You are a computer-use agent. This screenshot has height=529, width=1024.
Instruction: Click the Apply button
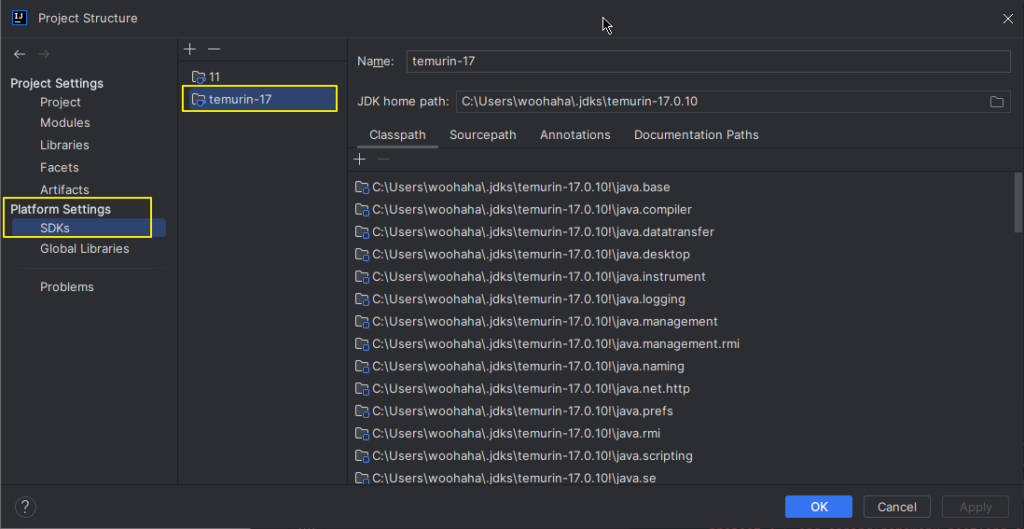tap(975, 507)
